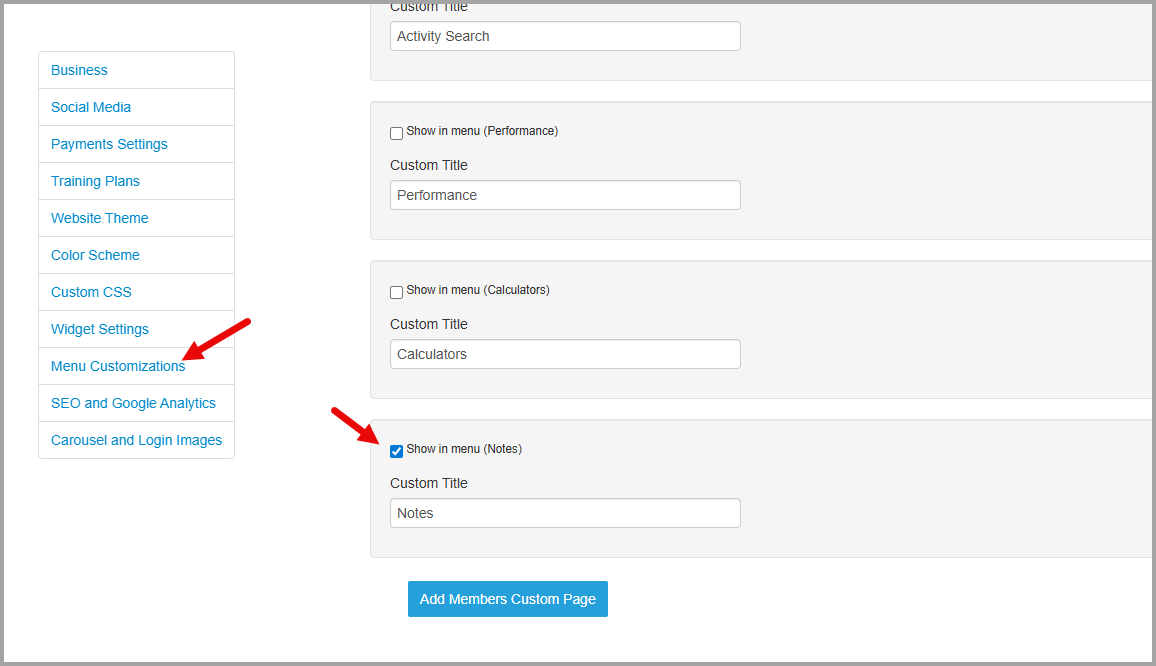Image resolution: width=1156 pixels, height=666 pixels.
Task: Click 'Custom Title' label above Notes field
Action: (429, 483)
